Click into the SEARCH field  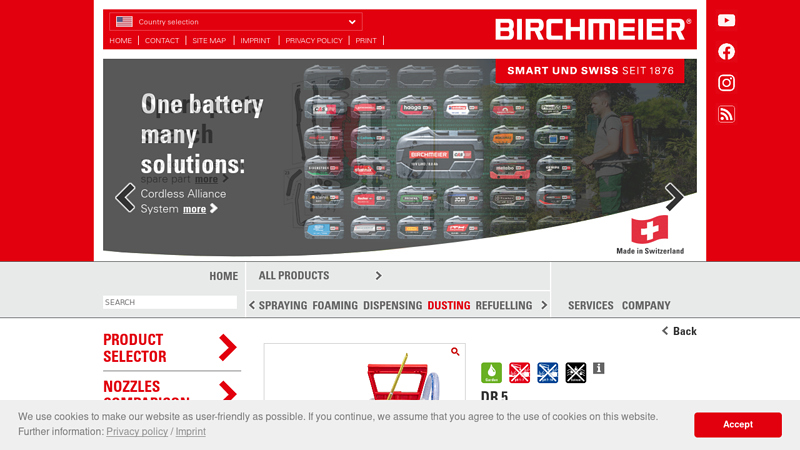pos(170,302)
